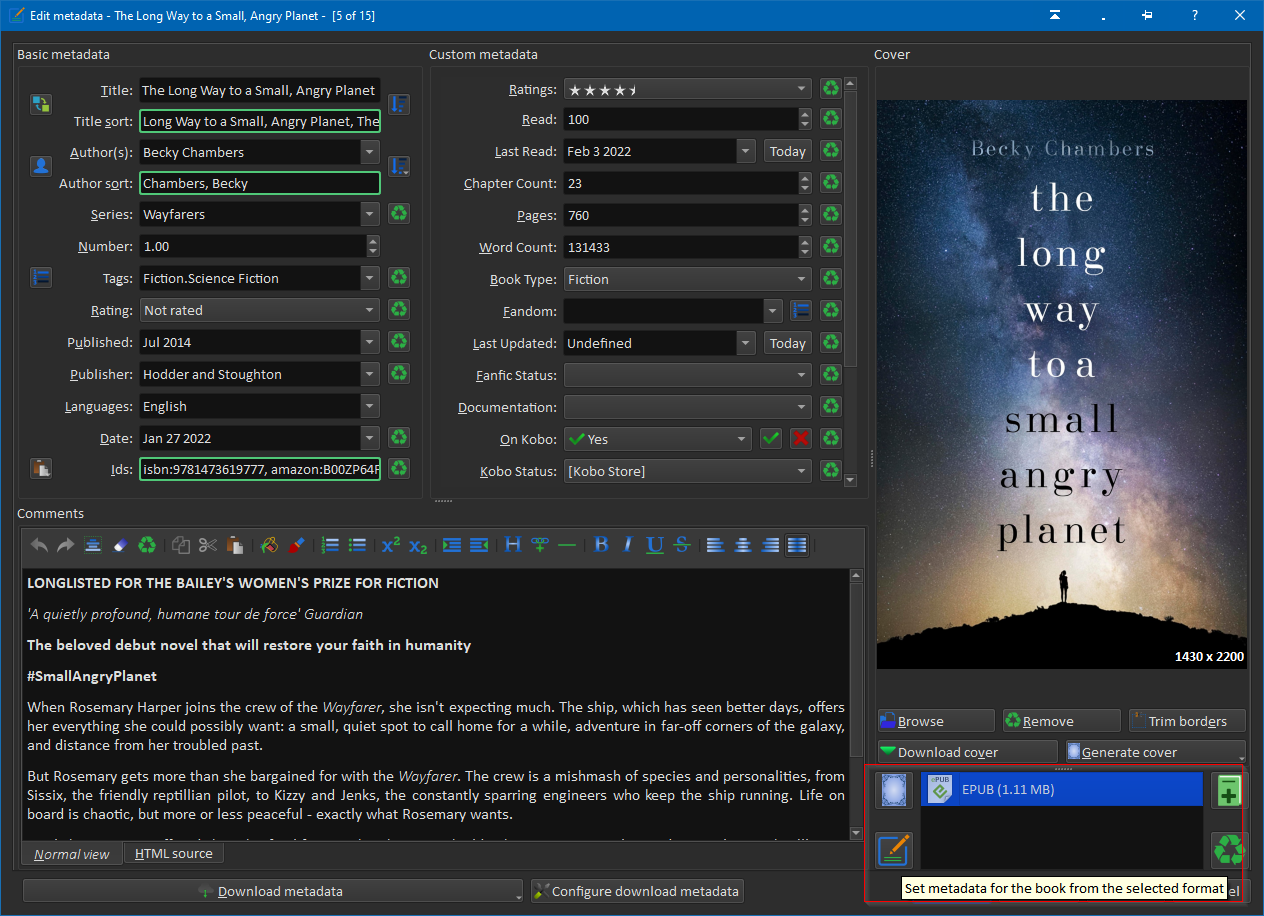Screen dimensions: 1264x916
Task: Toggle italic formatting in Comments
Action: 628,545
